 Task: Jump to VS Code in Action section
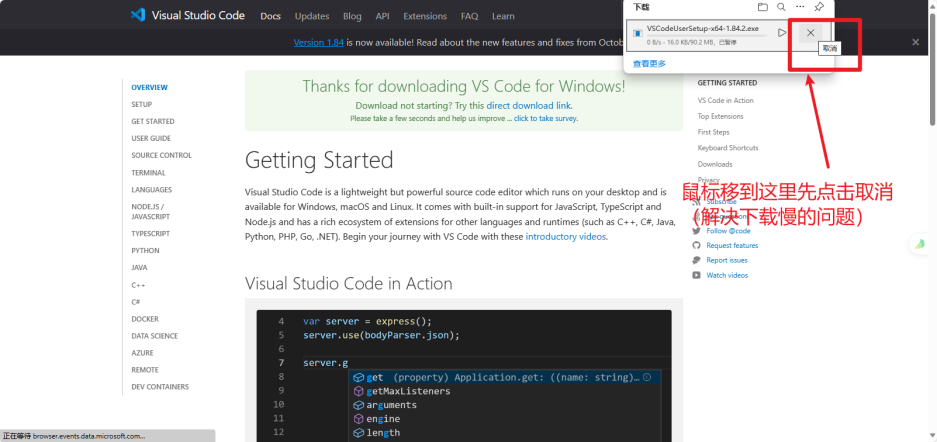point(725,100)
